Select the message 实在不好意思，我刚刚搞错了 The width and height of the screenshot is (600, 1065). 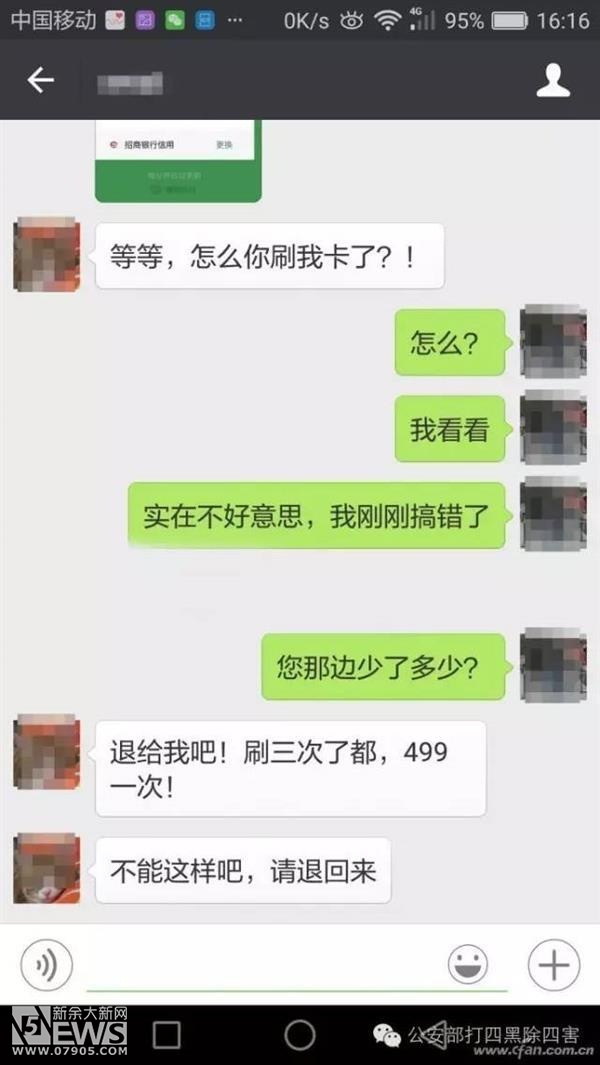click(317, 516)
